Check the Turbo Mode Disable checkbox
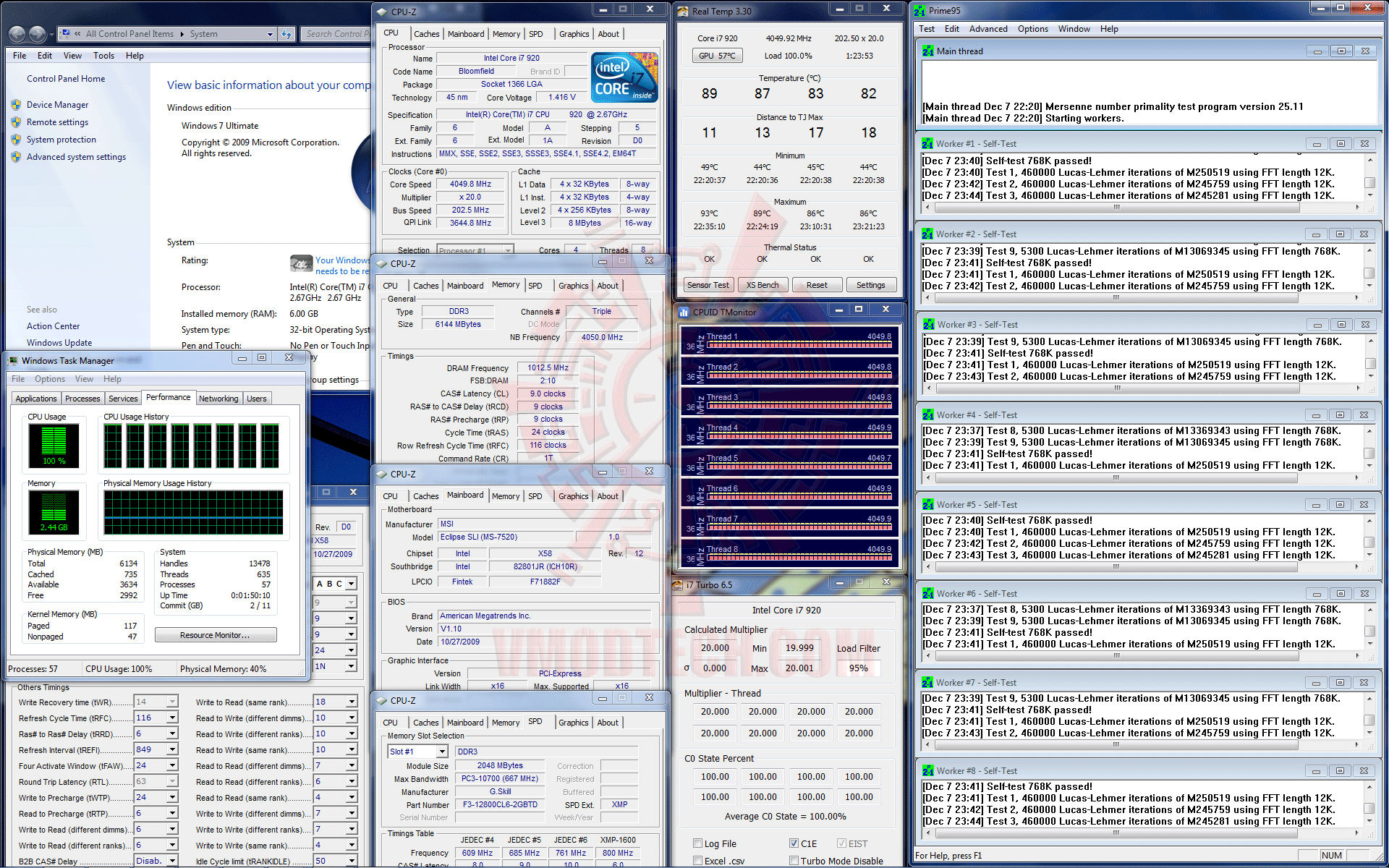The width and height of the screenshot is (1389, 868). (x=794, y=861)
